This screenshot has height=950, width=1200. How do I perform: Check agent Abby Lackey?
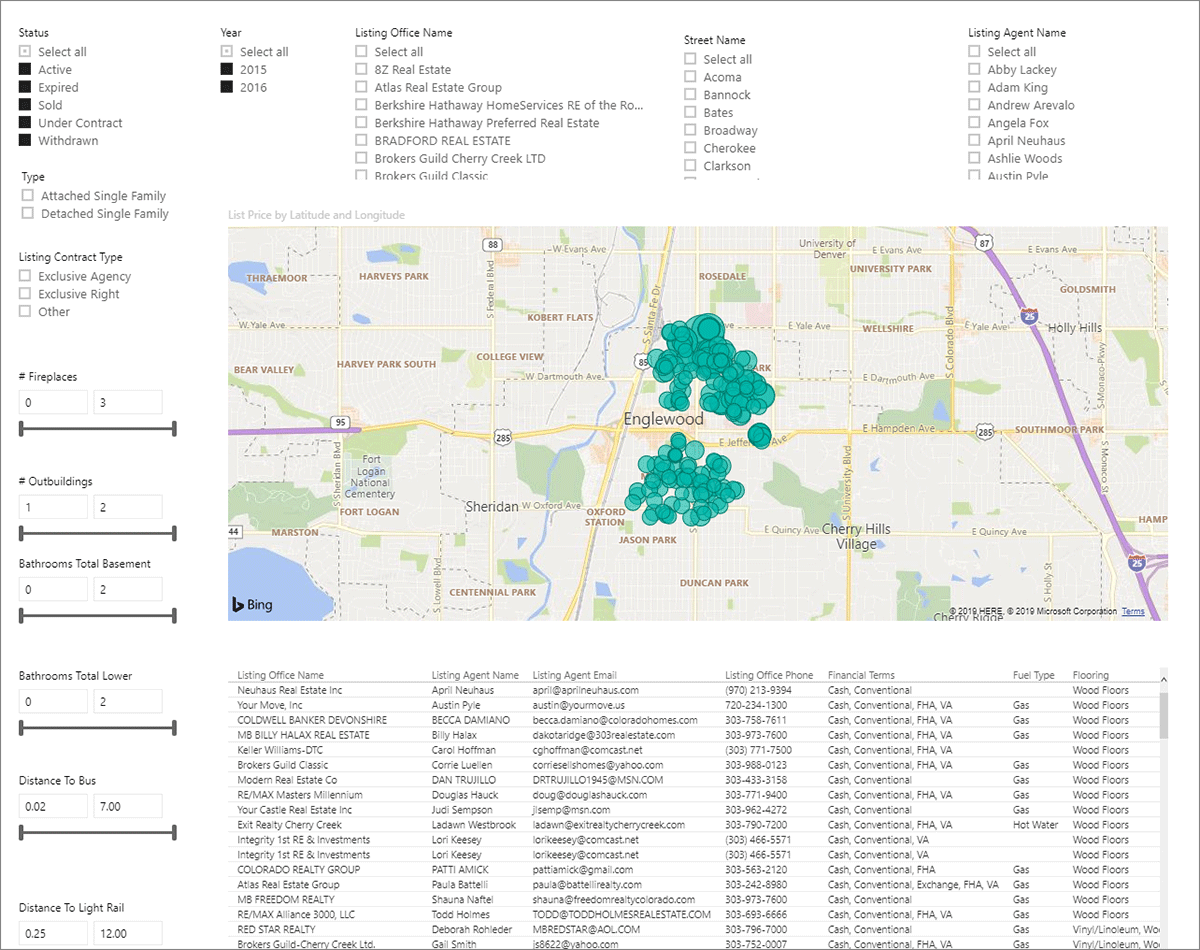coord(975,70)
